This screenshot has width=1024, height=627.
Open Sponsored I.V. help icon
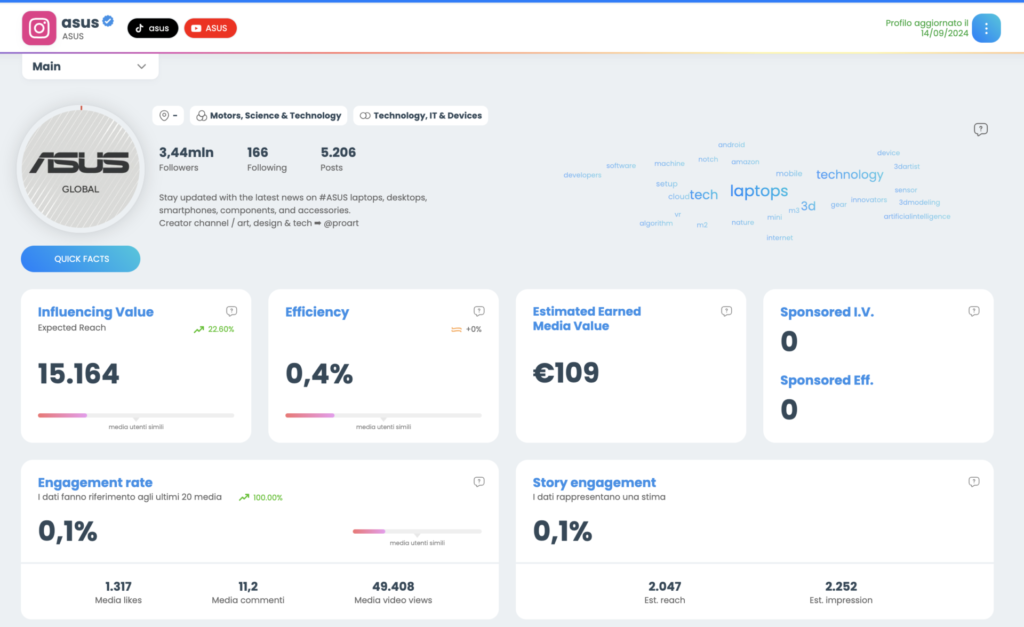coord(974,311)
